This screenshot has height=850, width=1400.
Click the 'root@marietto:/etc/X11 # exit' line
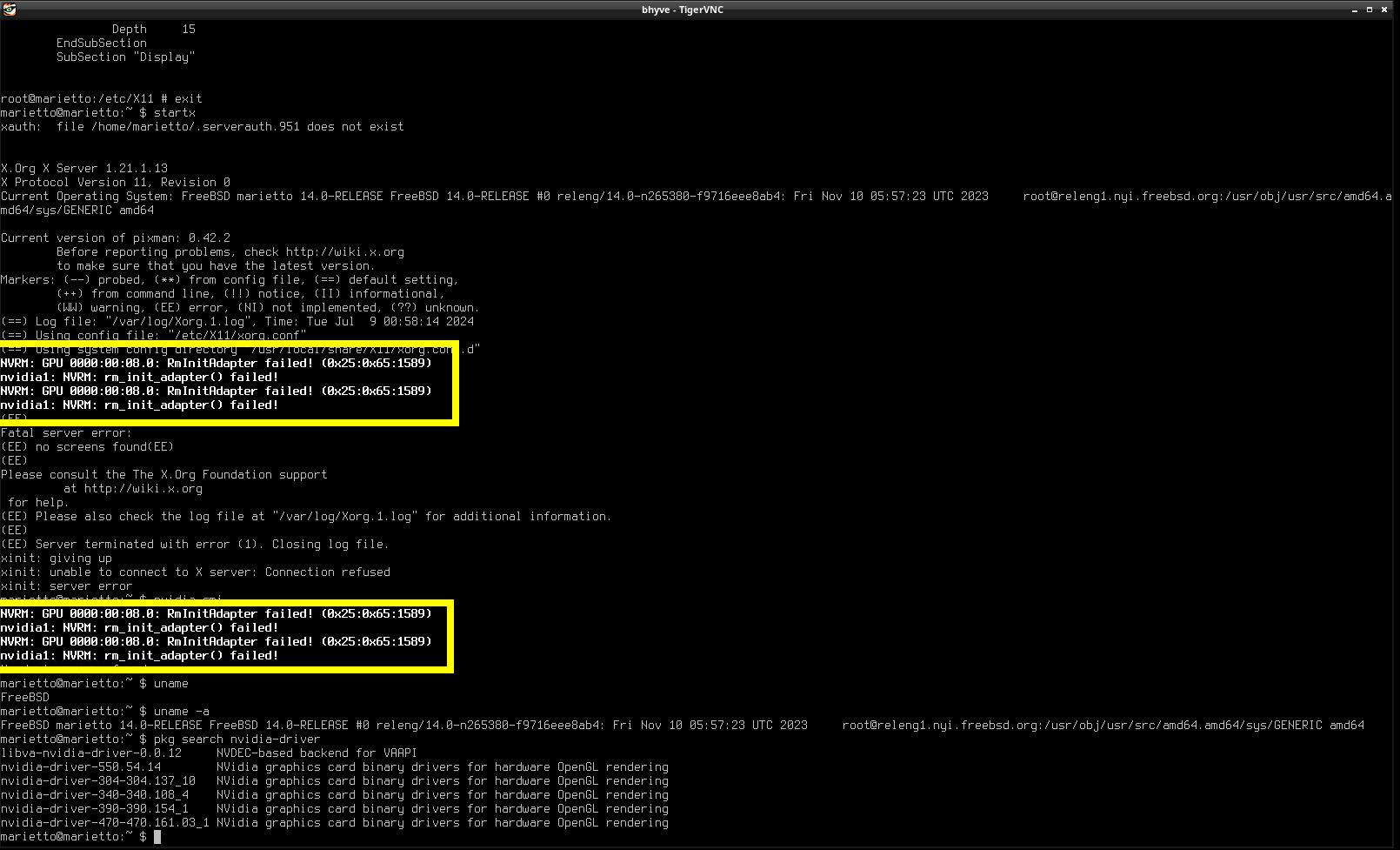pyautogui.click(x=102, y=99)
